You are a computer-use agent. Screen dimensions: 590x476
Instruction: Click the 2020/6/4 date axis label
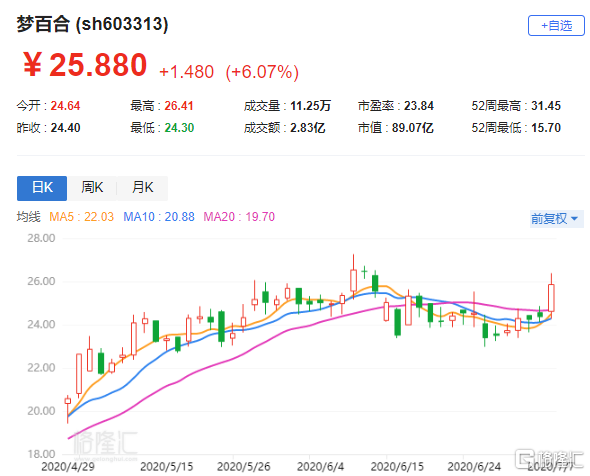click(321, 467)
